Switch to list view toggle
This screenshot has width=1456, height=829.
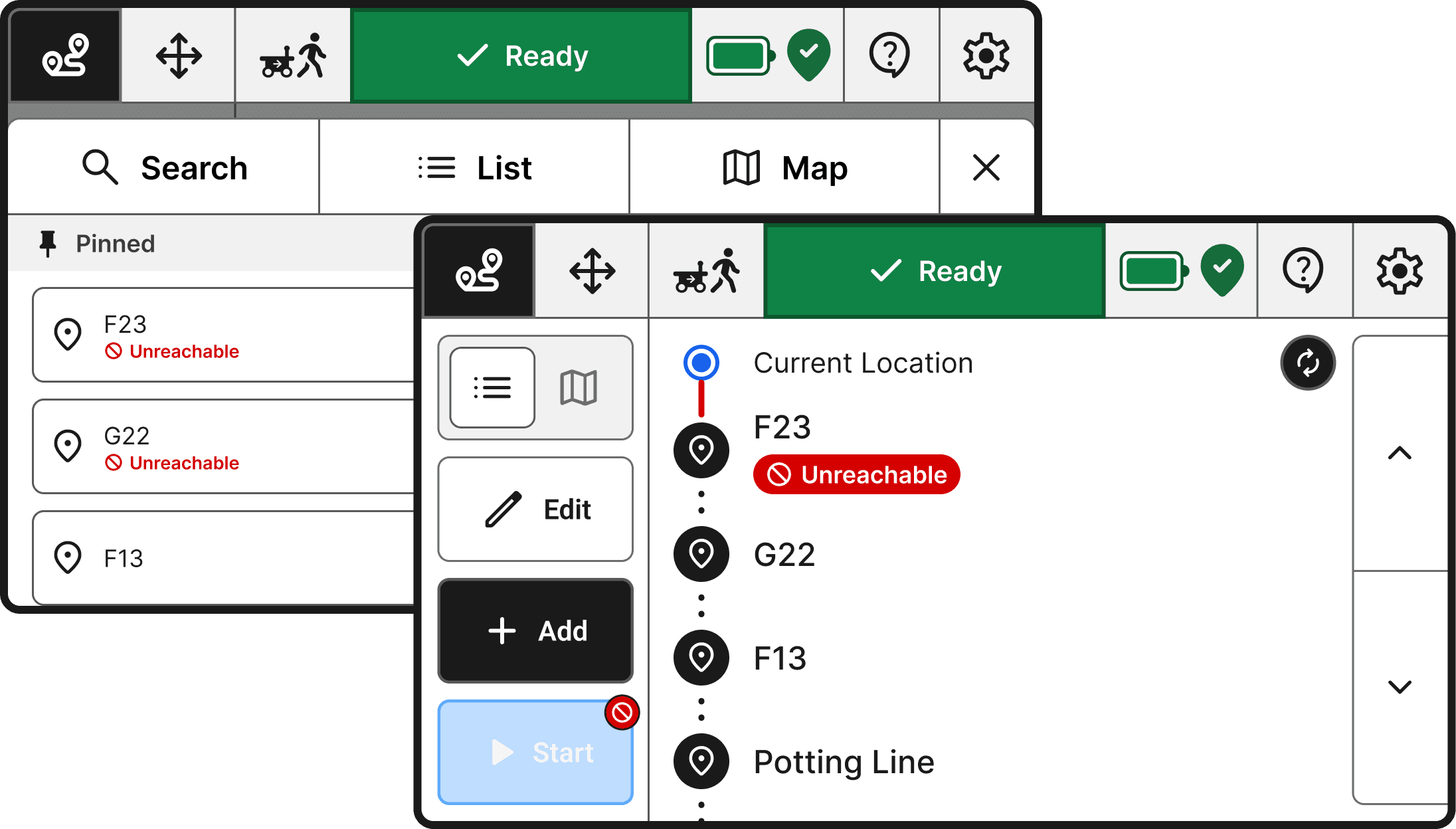pos(492,387)
